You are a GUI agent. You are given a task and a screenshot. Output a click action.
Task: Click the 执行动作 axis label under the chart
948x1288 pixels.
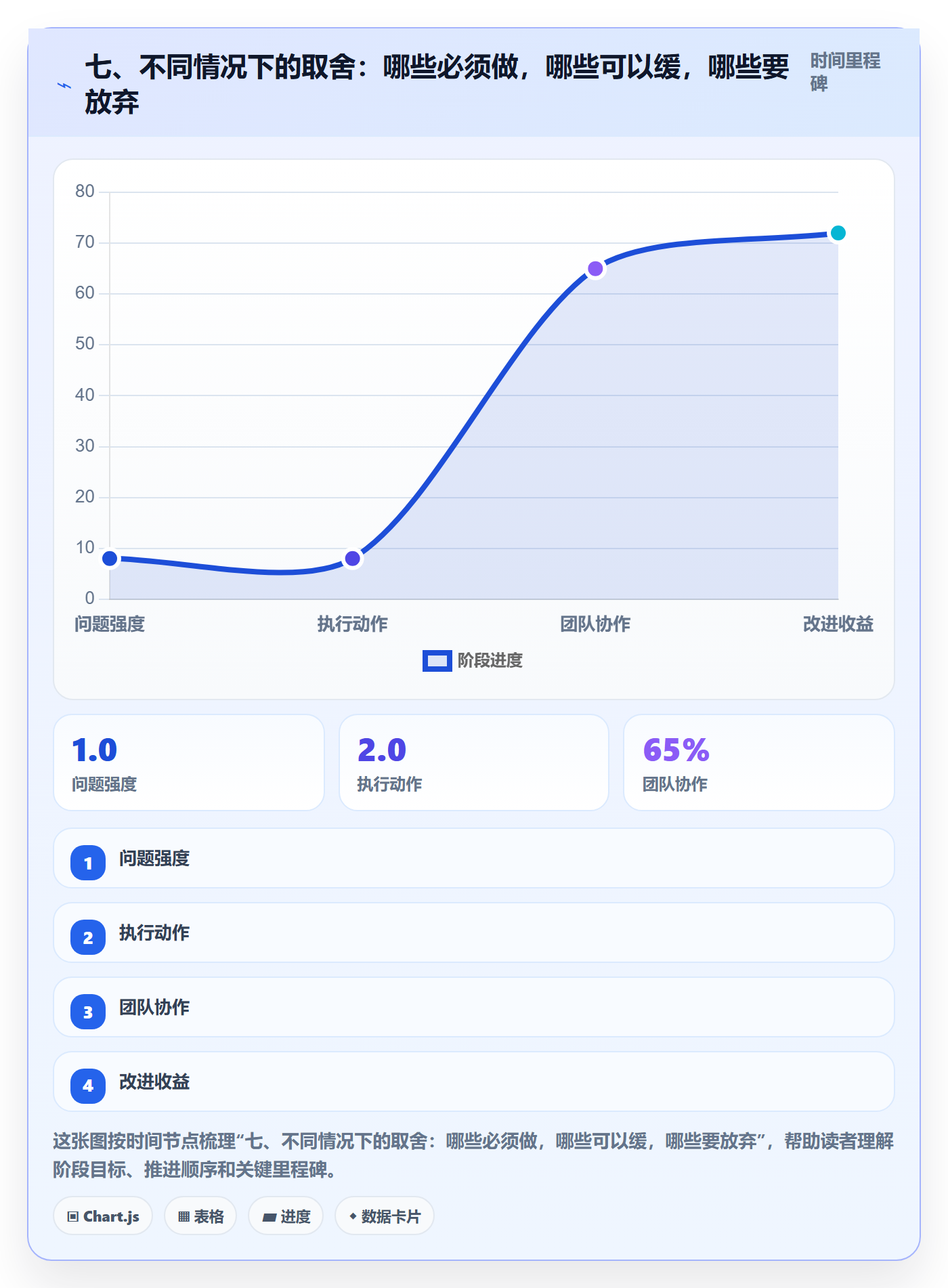click(352, 624)
